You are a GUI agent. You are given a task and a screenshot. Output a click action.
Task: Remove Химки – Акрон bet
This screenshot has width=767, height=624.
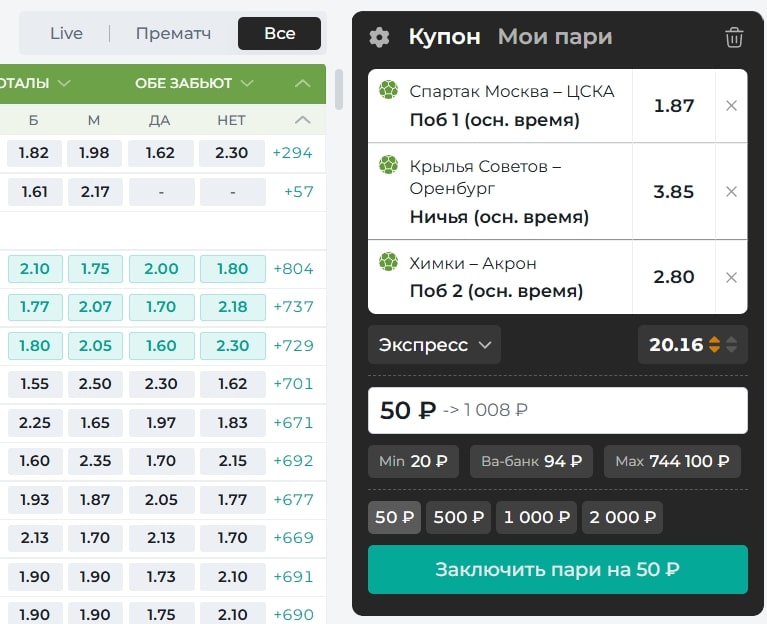731,277
